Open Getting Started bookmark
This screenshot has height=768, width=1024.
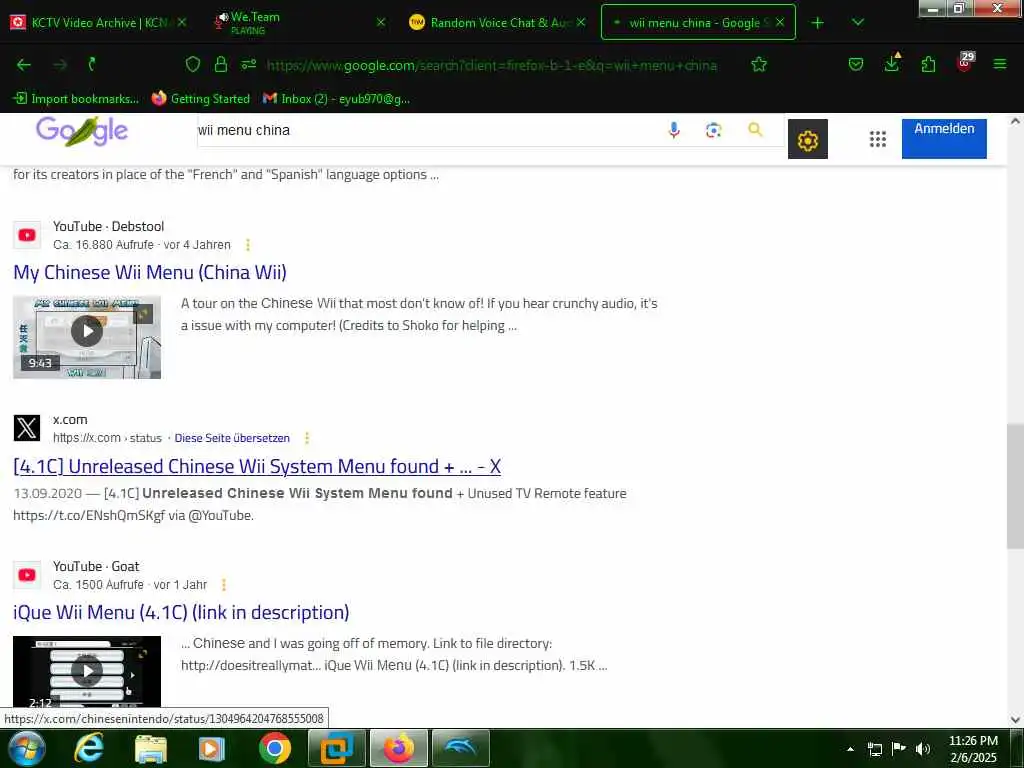(x=201, y=99)
